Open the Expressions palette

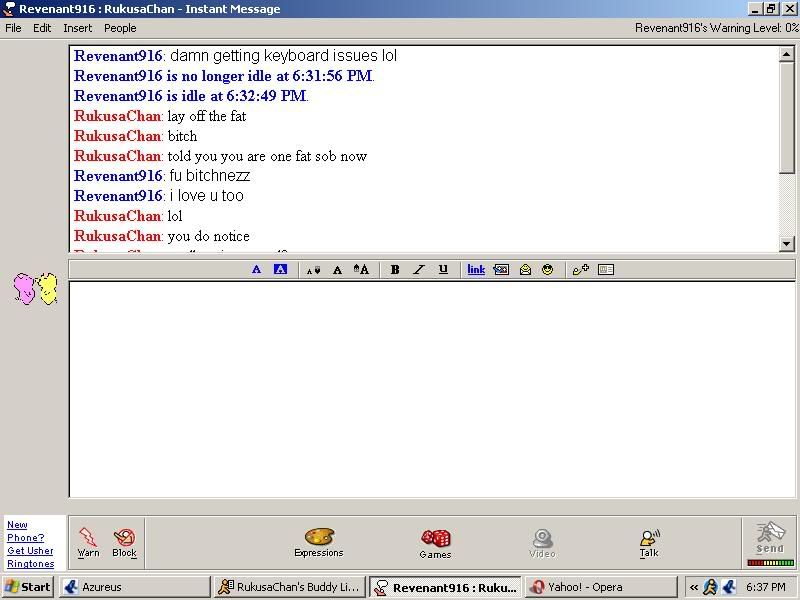click(x=319, y=543)
